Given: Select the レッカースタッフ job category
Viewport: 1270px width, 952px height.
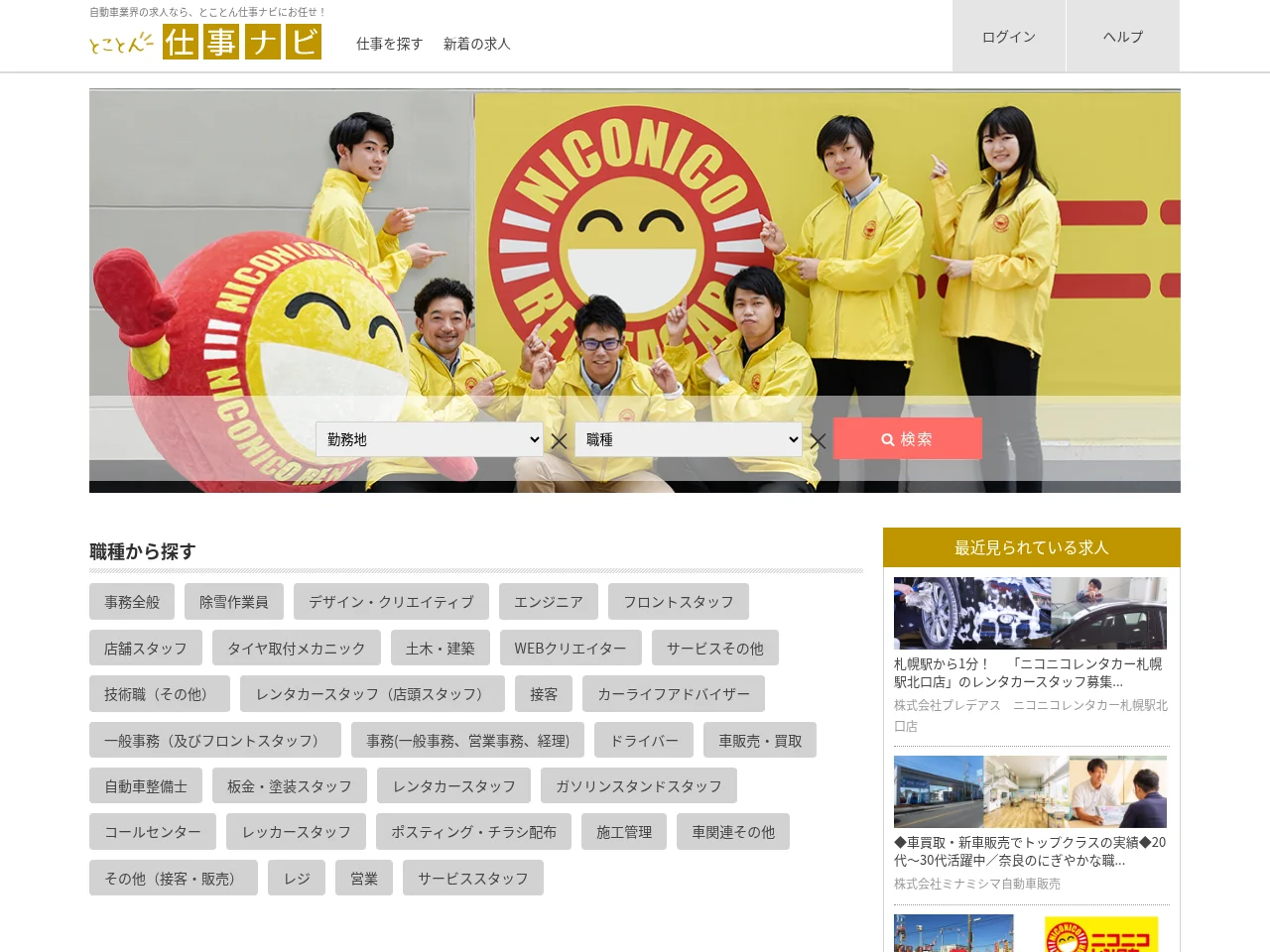Looking at the screenshot, I should (297, 832).
